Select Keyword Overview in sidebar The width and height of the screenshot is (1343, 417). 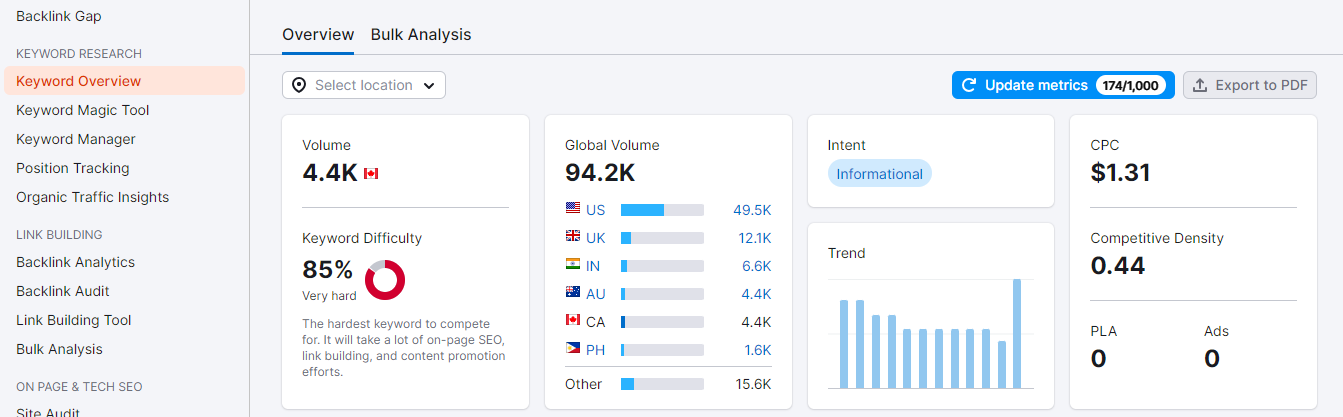124,81
